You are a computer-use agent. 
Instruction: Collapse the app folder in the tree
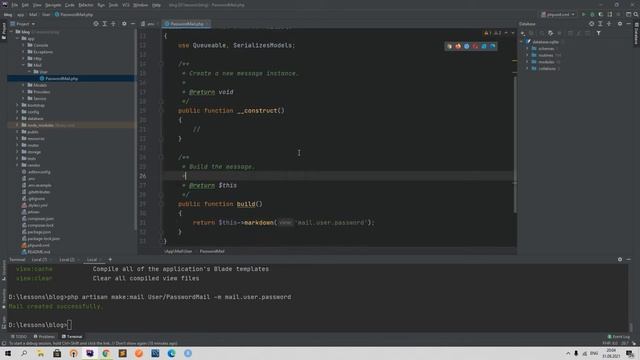point(18,38)
